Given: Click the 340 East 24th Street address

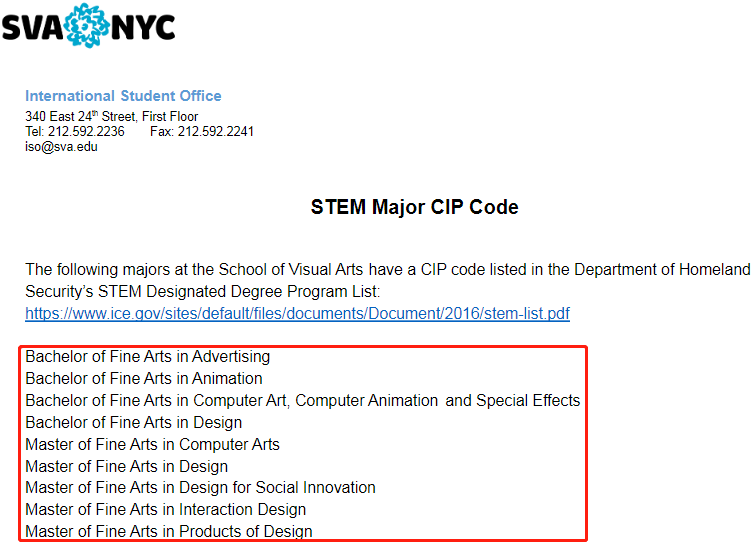Looking at the screenshot, I should pos(111,116).
